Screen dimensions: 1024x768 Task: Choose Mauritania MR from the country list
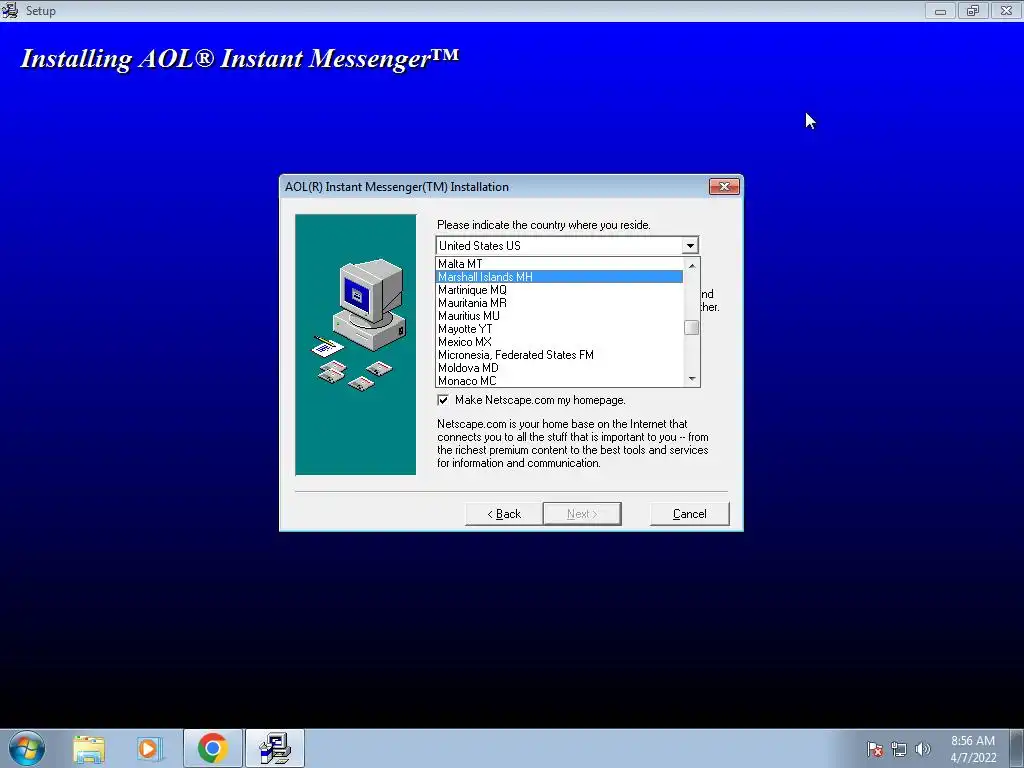[560, 303]
